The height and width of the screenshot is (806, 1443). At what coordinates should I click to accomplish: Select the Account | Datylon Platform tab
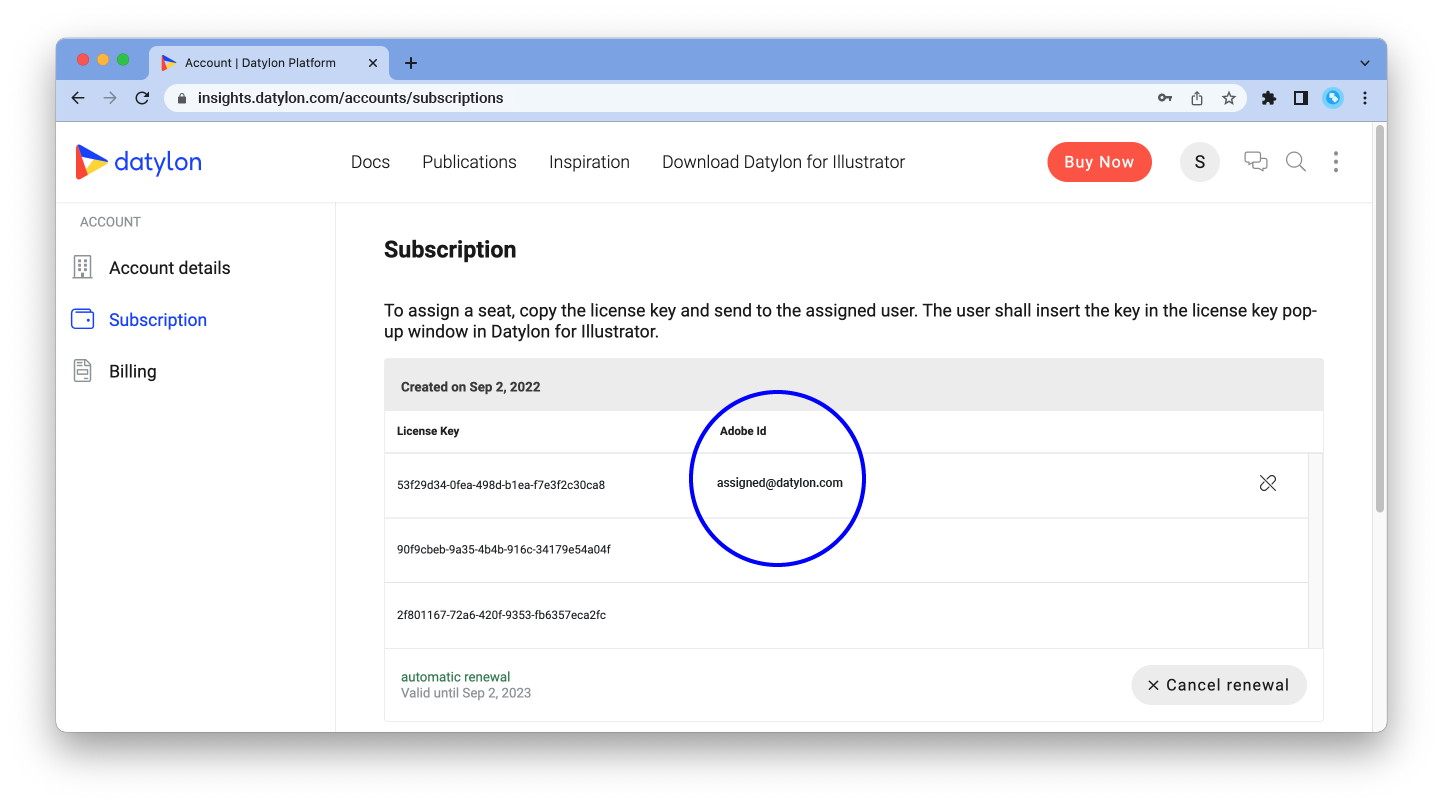[x=270, y=63]
